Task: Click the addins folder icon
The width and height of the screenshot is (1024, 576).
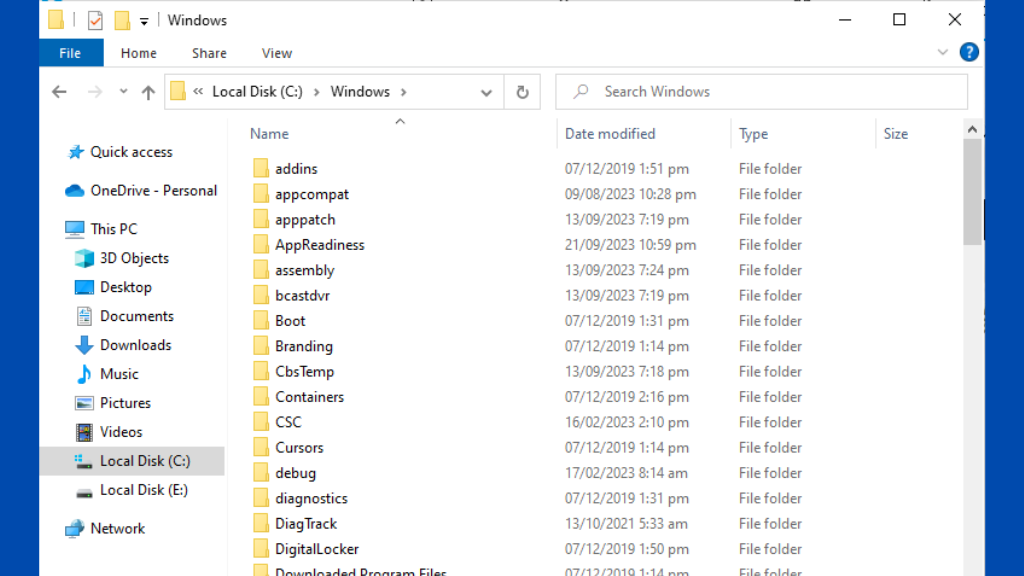Action: pyautogui.click(x=261, y=168)
